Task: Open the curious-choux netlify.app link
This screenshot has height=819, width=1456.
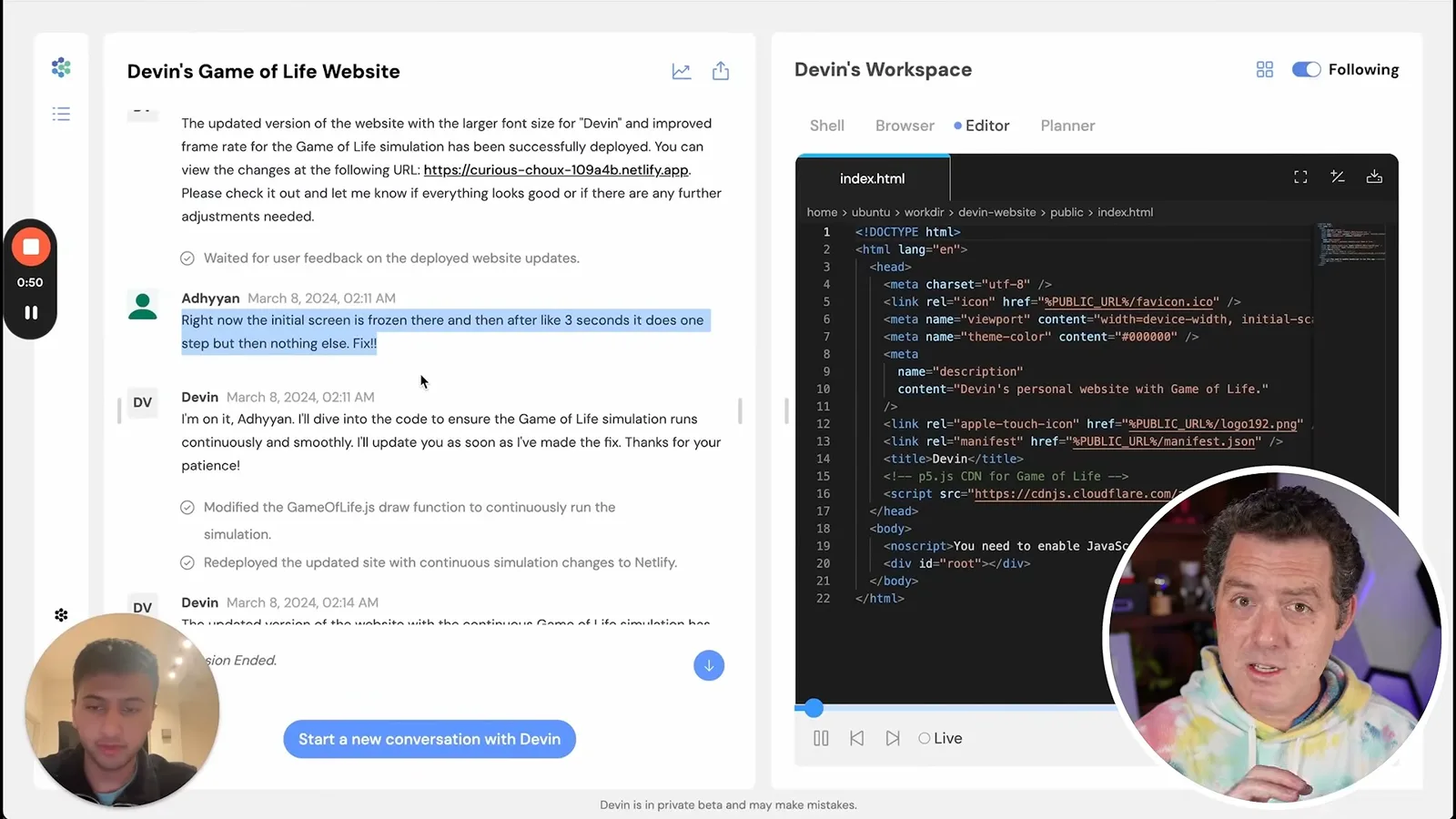Action: [x=556, y=169]
